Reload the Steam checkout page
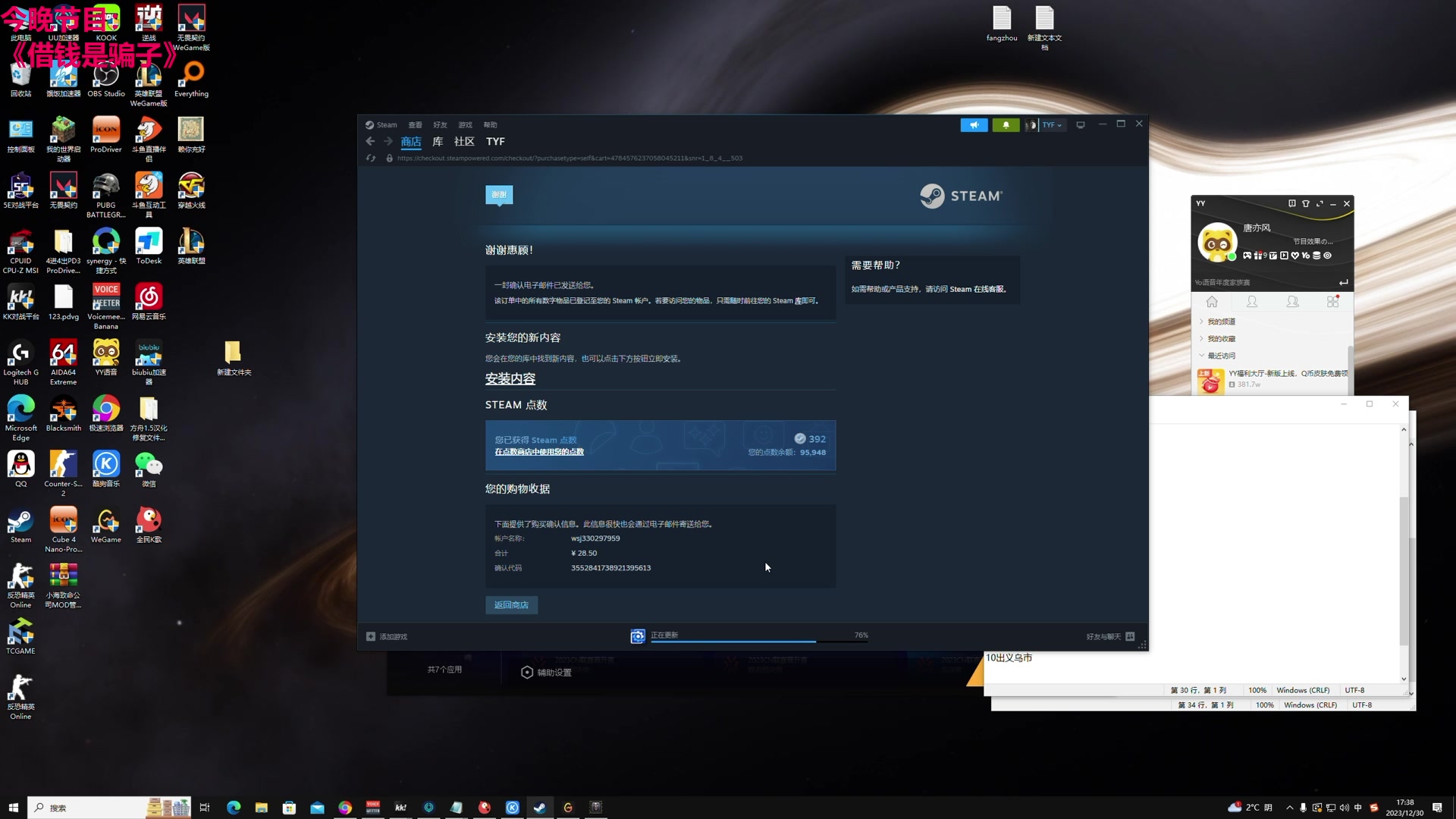The width and height of the screenshot is (1456, 819). point(371,158)
